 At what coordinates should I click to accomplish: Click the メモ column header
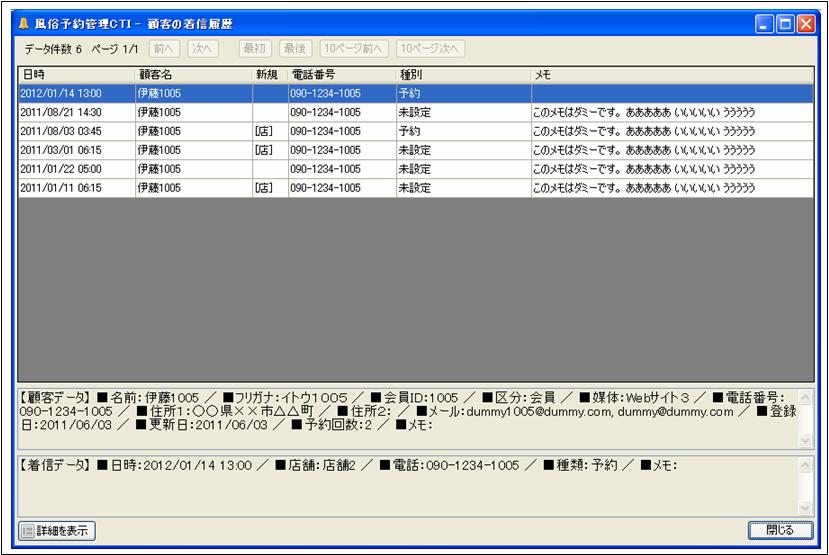671,75
